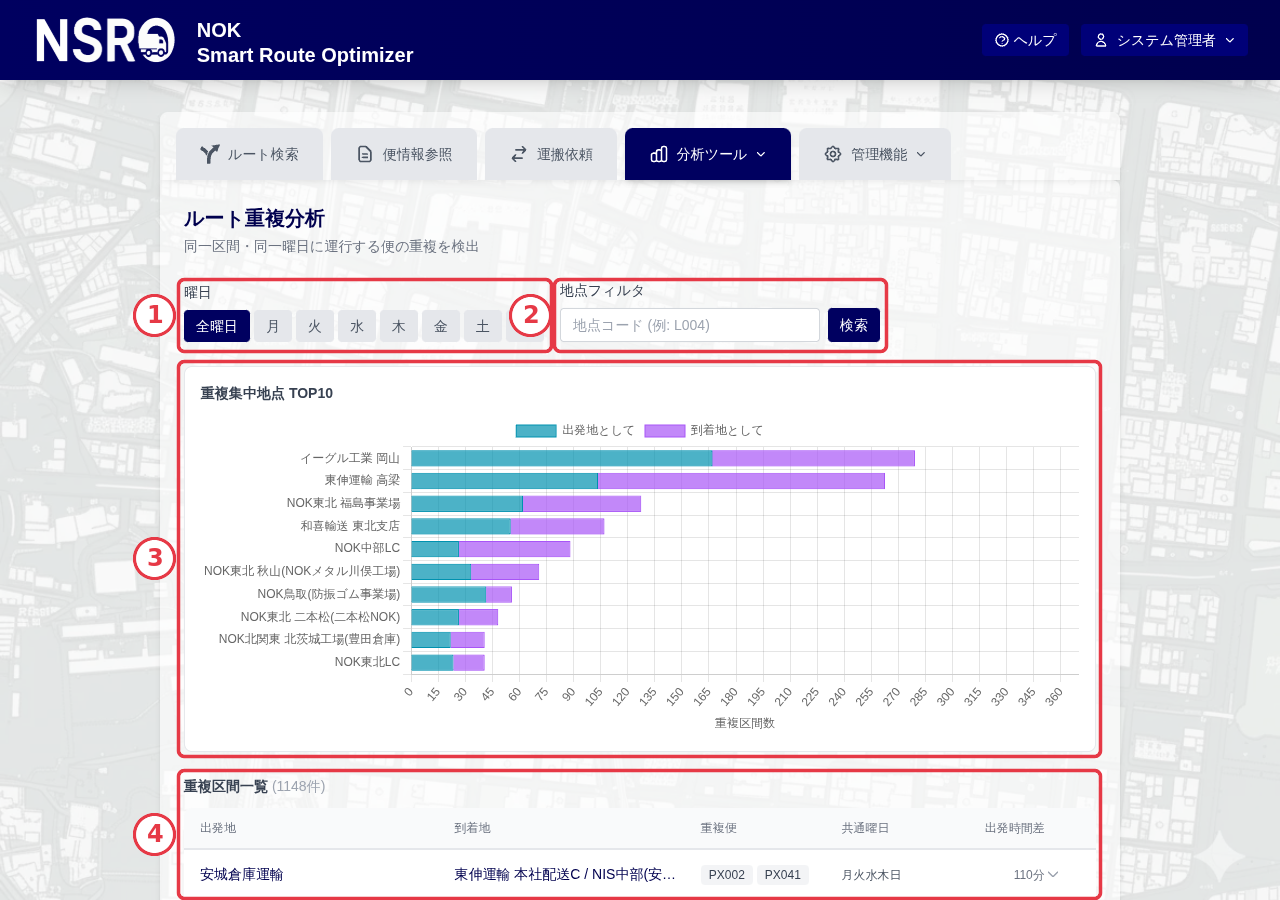Click the chart label NOK東北 二本松(二本松NOK)
The height and width of the screenshot is (900, 1280).
(320, 617)
